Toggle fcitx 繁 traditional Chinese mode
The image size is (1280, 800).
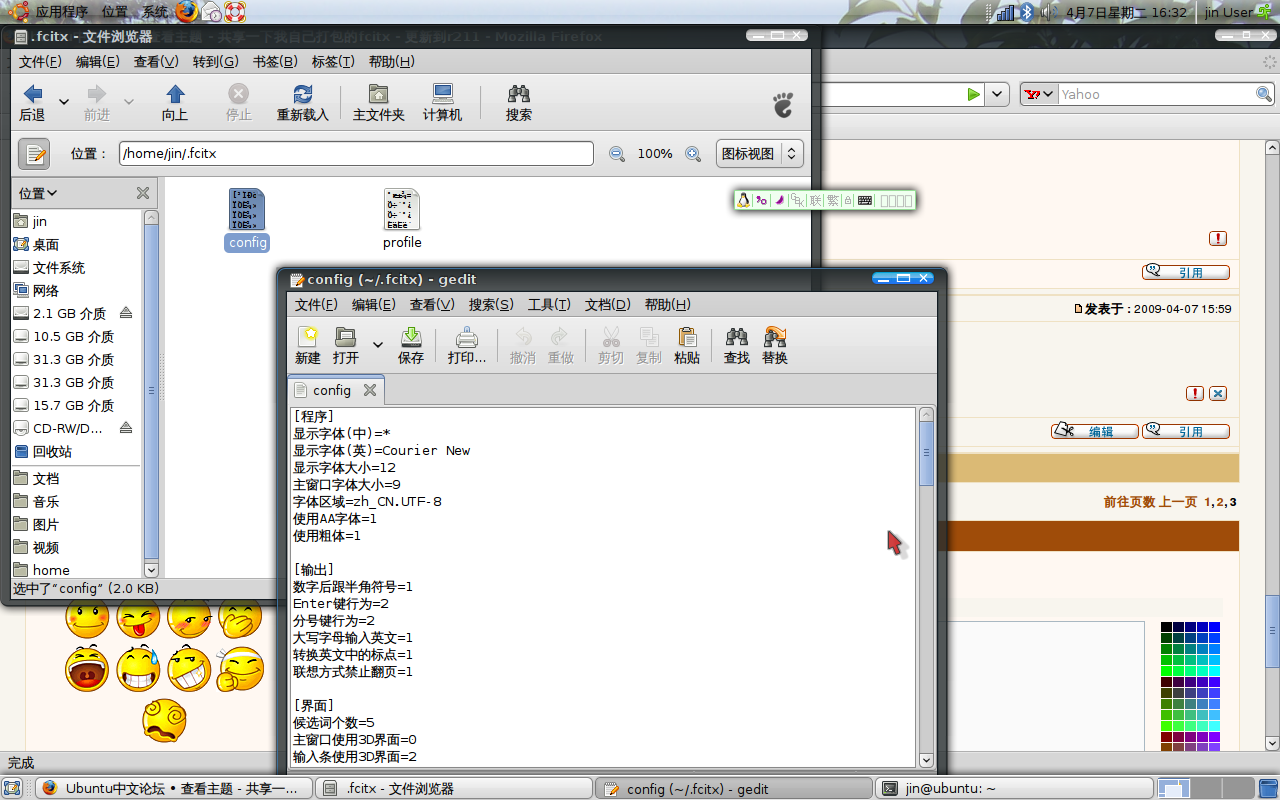tap(833, 200)
